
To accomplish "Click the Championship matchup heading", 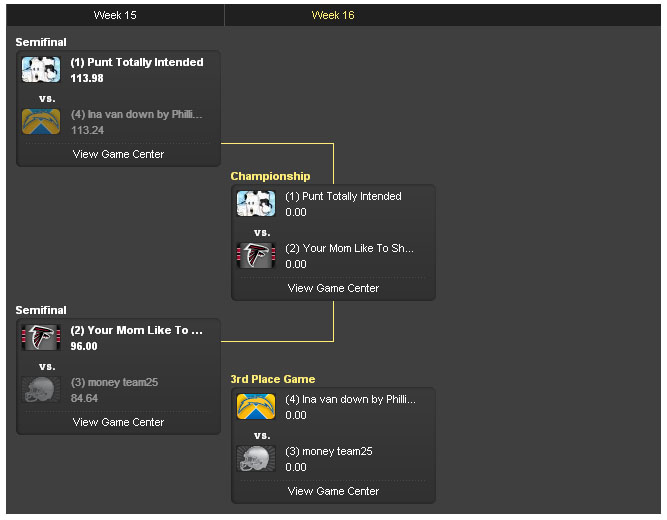I will coord(270,176).
